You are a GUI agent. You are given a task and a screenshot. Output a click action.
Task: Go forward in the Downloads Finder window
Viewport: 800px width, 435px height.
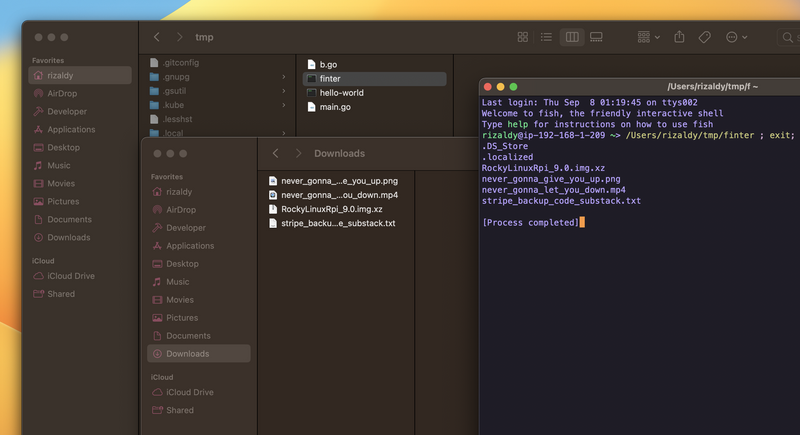pyautogui.click(x=298, y=153)
